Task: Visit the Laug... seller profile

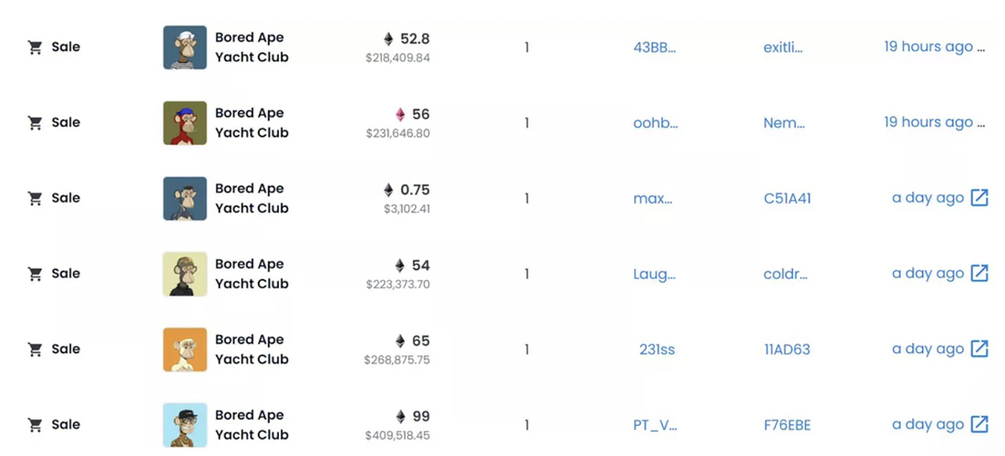Action: [x=654, y=274]
